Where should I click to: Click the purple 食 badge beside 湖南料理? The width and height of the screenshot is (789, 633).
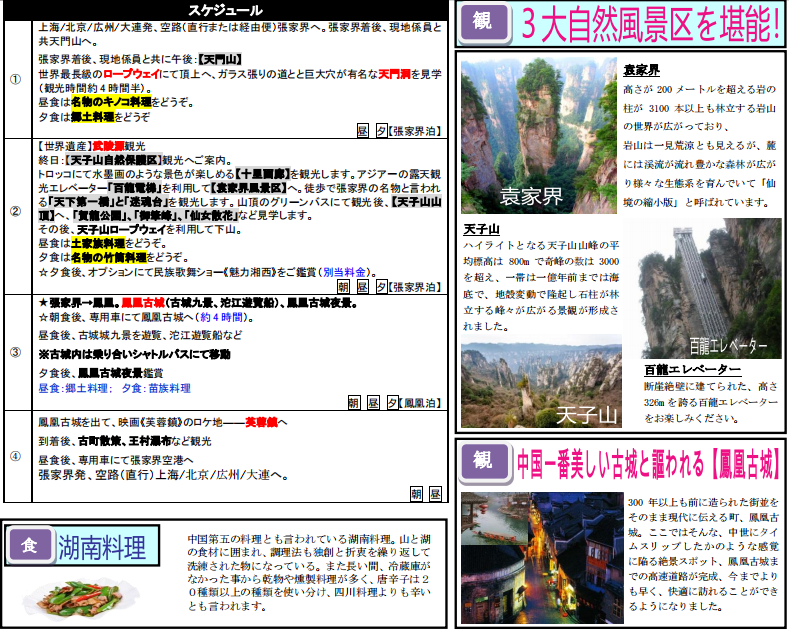pos(29,545)
